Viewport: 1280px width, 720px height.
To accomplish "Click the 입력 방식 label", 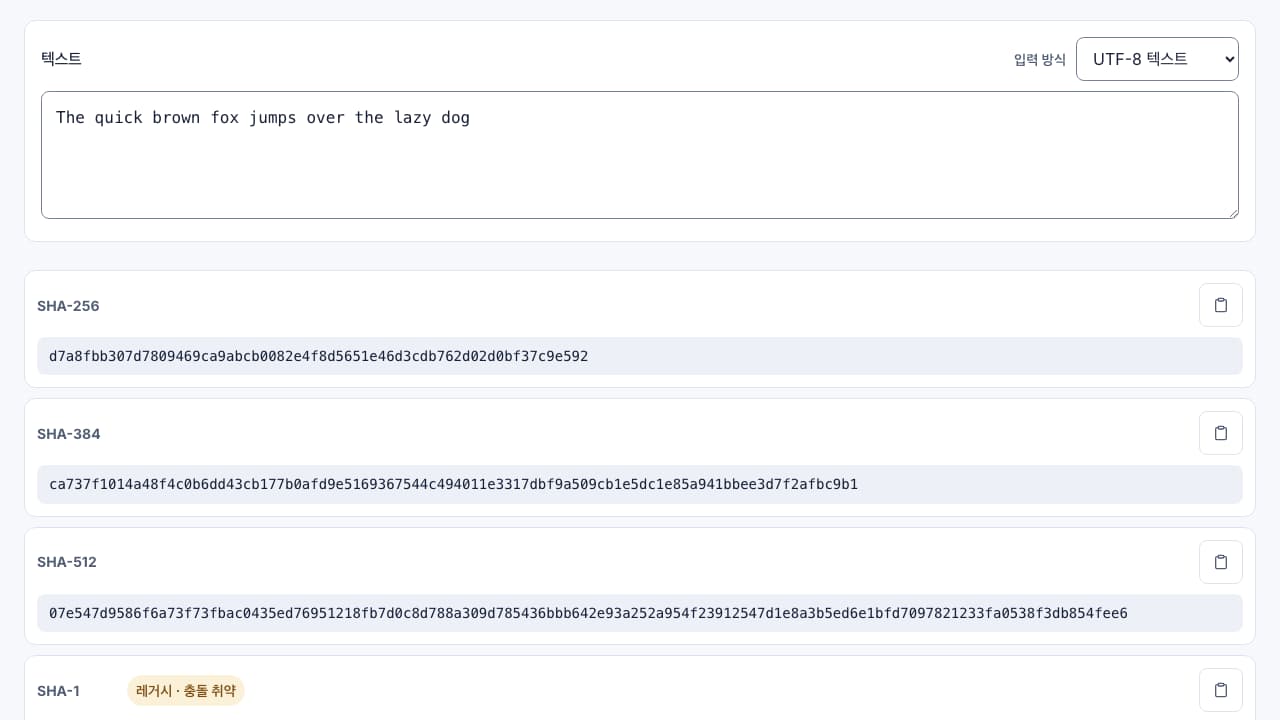I will [x=1040, y=60].
